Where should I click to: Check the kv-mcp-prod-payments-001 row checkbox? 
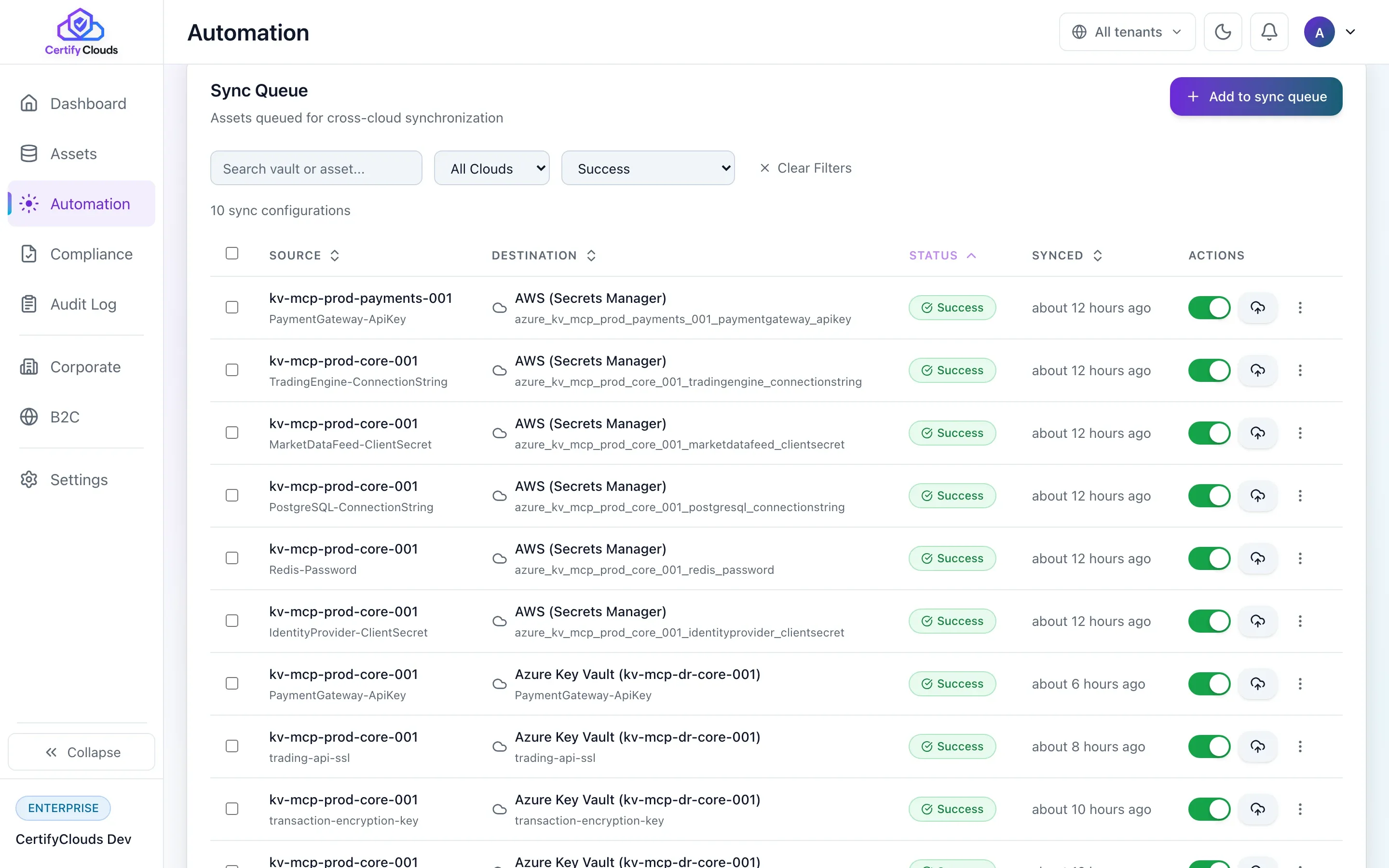[232, 308]
